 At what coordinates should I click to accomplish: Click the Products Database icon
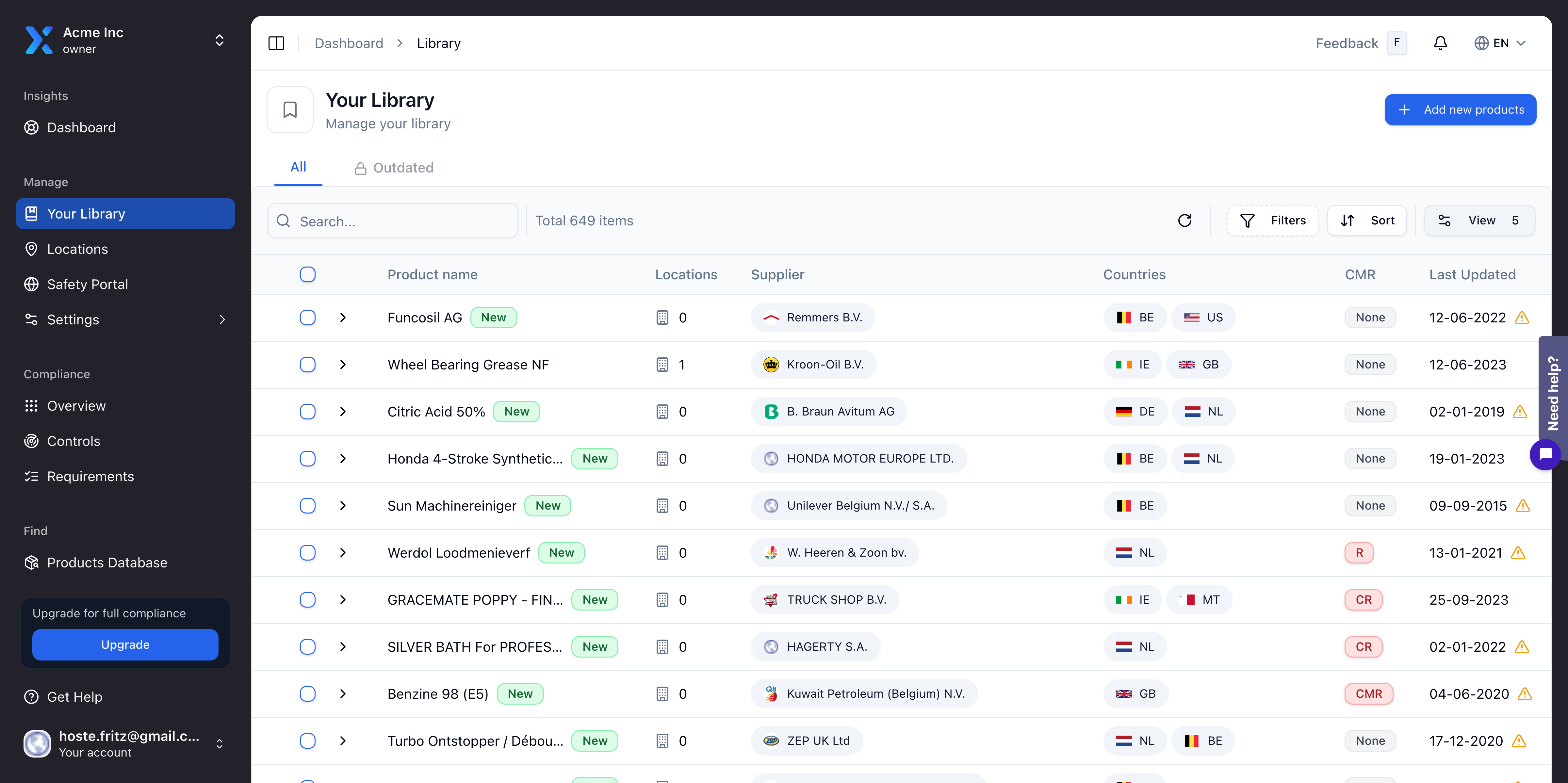pyautogui.click(x=31, y=563)
